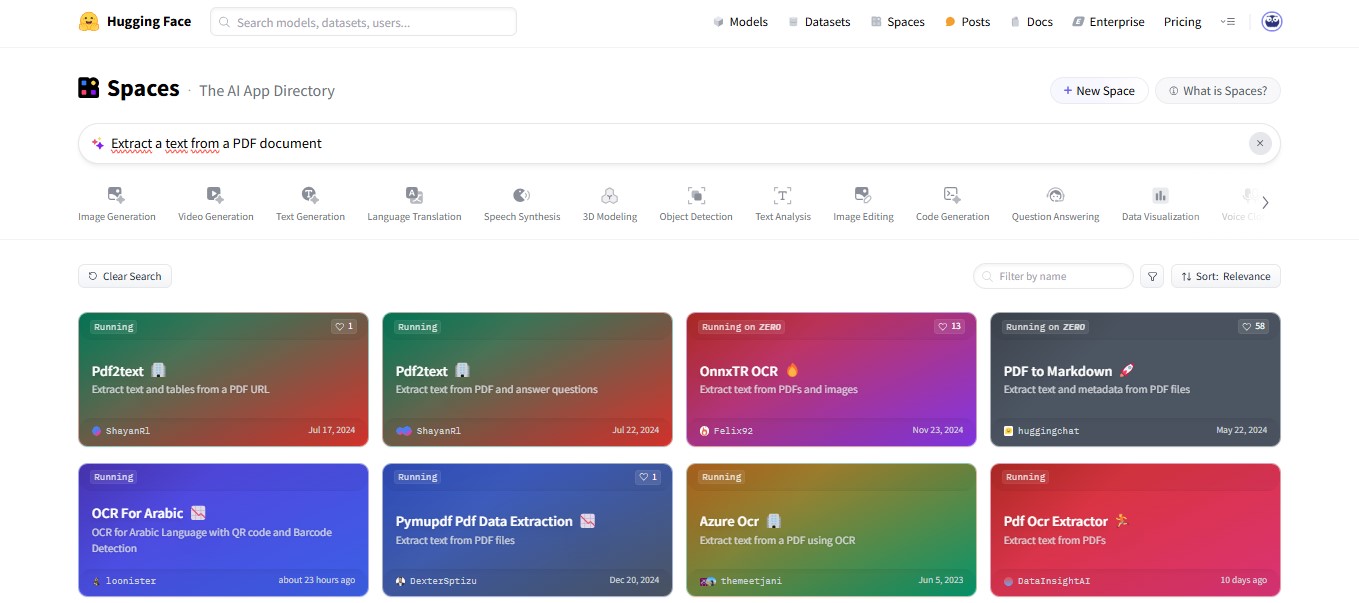Viewport: 1359px width, 603px height.
Task: Clear the semantic search query
Action: [x=1260, y=143]
